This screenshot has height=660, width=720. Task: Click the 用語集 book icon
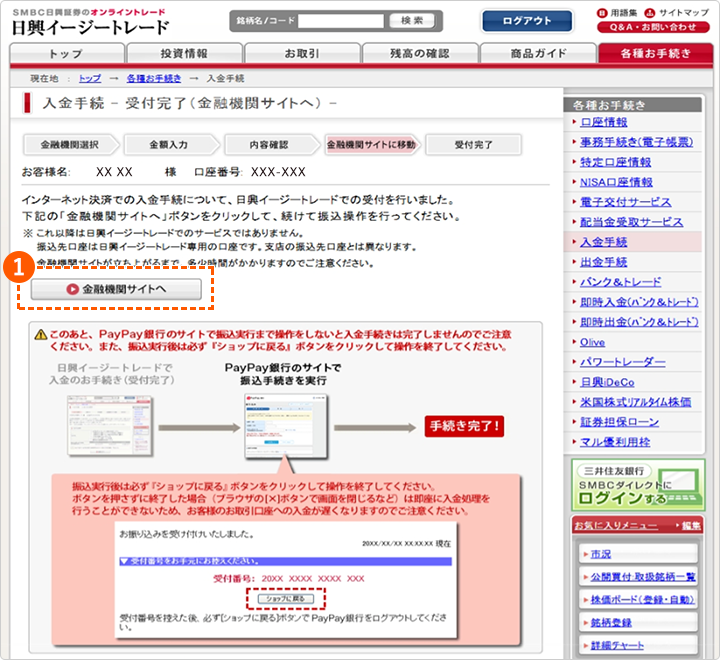coord(602,13)
